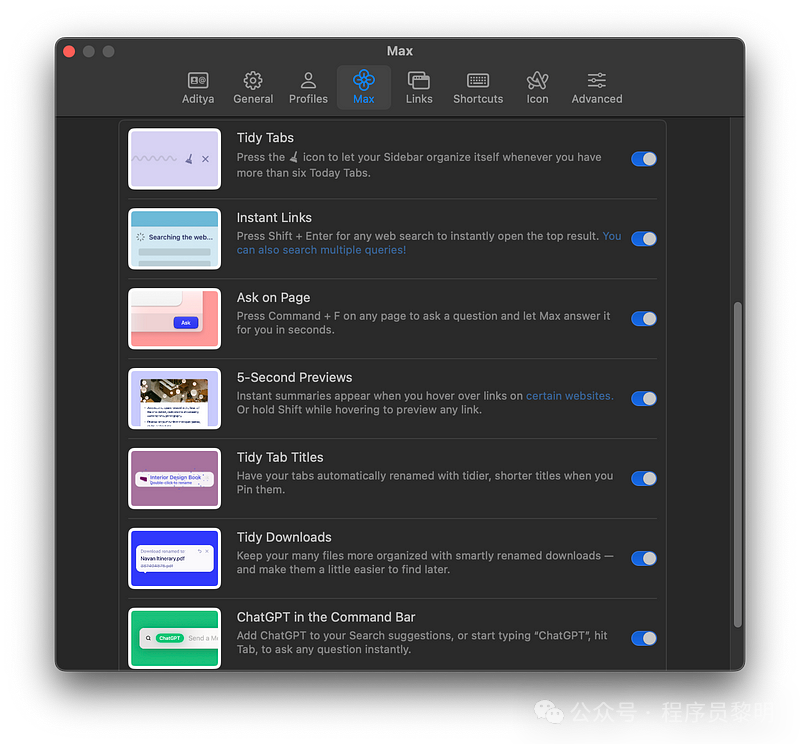
Task: Click the 'Ask on Page' heading text
Action: [x=273, y=297]
